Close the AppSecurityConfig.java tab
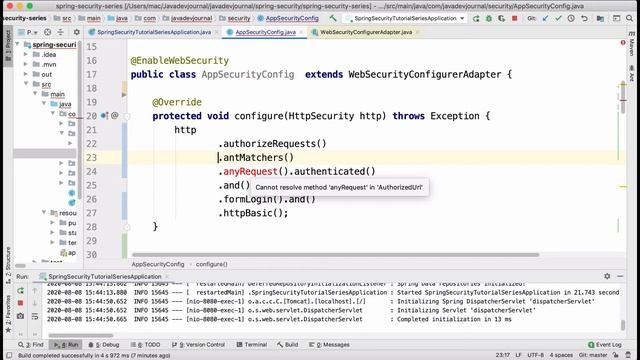This screenshot has height=360, width=640. coord(301,32)
